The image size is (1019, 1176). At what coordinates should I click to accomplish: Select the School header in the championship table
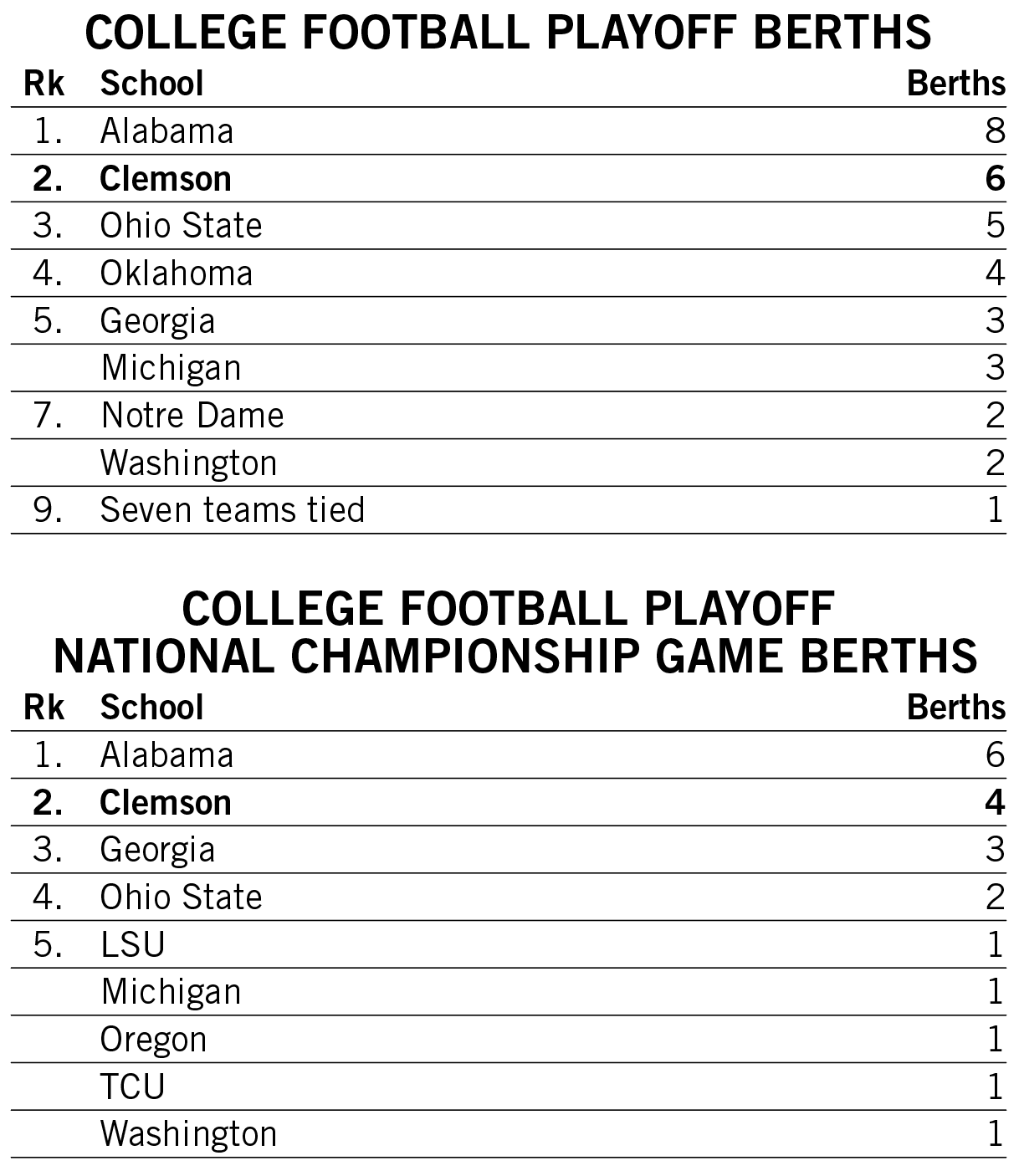tap(151, 708)
